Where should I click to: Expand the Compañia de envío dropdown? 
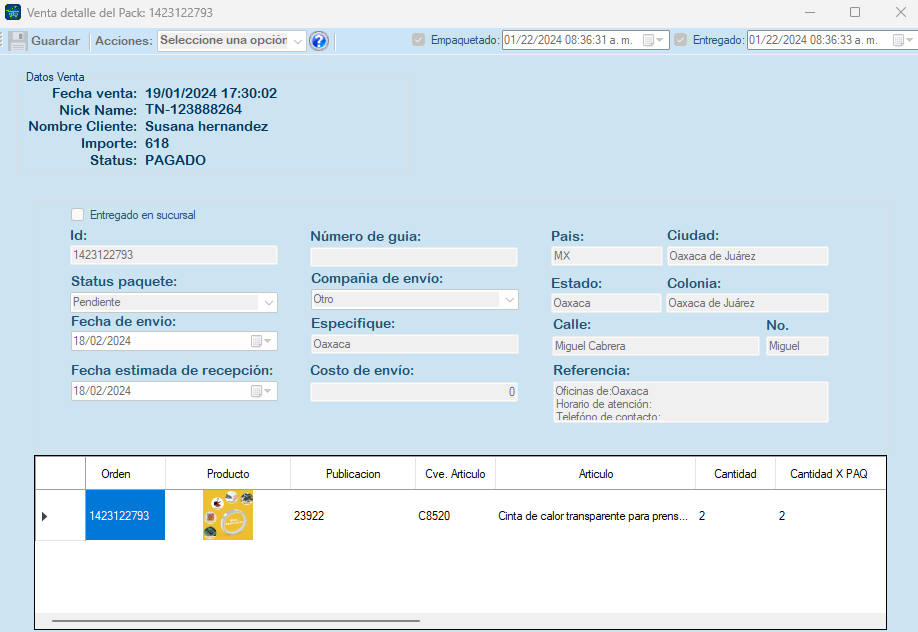pyautogui.click(x=509, y=299)
